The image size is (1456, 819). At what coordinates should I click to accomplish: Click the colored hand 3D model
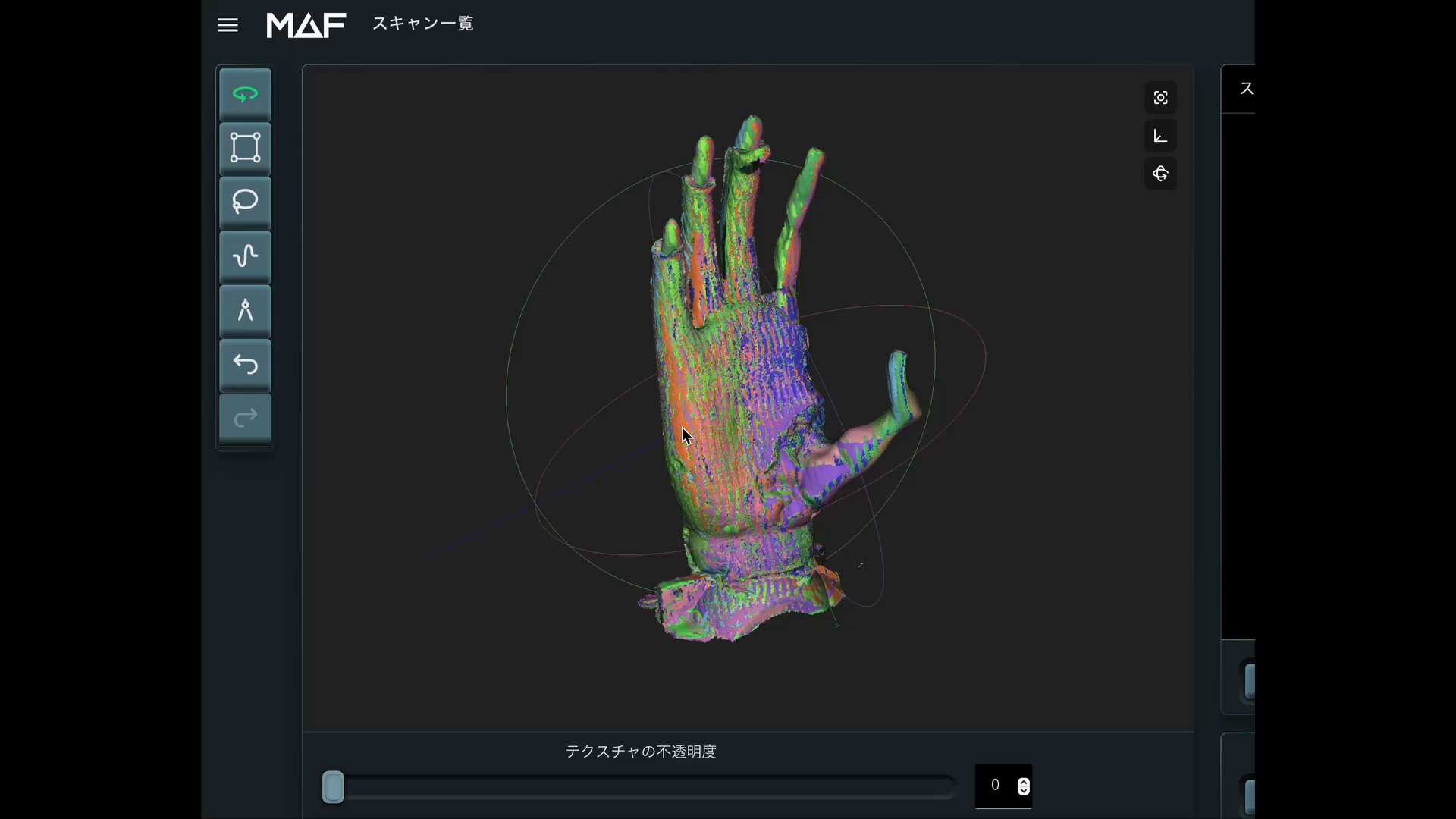[x=743, y=394]
